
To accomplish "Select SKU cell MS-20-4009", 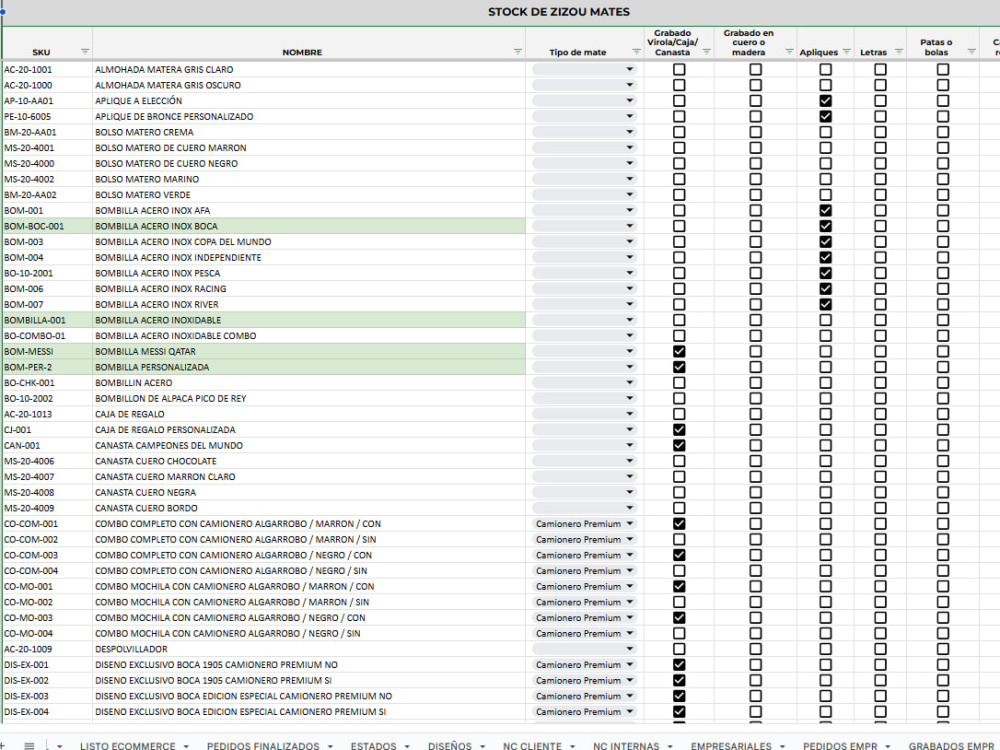I will [47, 508].
